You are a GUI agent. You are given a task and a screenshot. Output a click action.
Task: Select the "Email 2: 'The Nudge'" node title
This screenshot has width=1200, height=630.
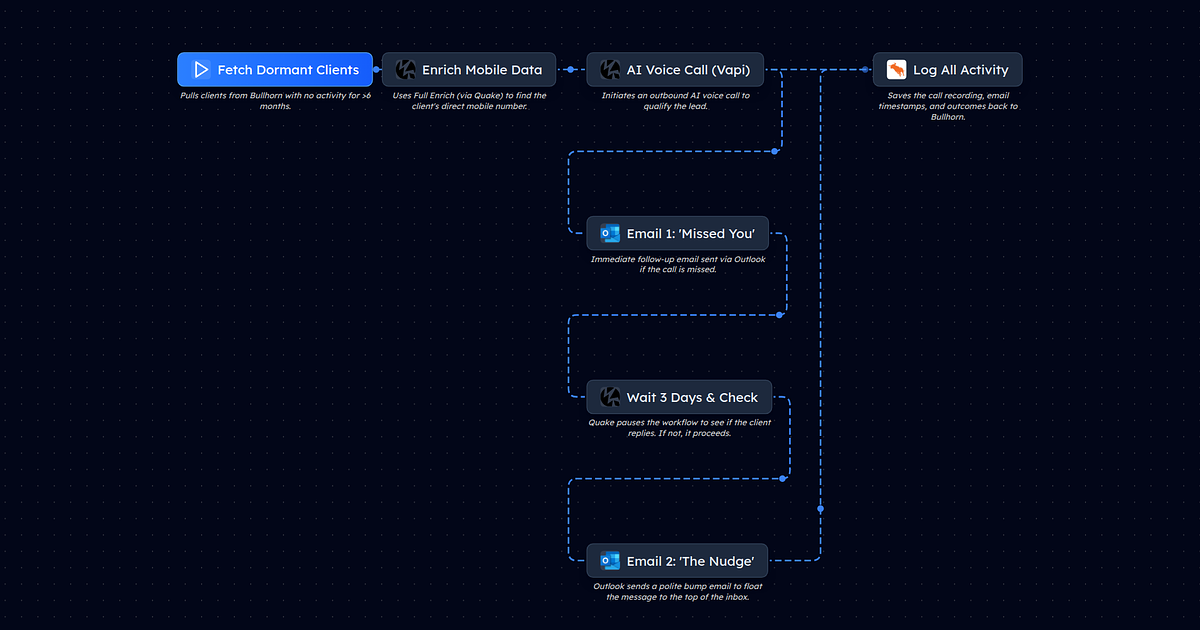pyautogui.click(x=690, y=561)
